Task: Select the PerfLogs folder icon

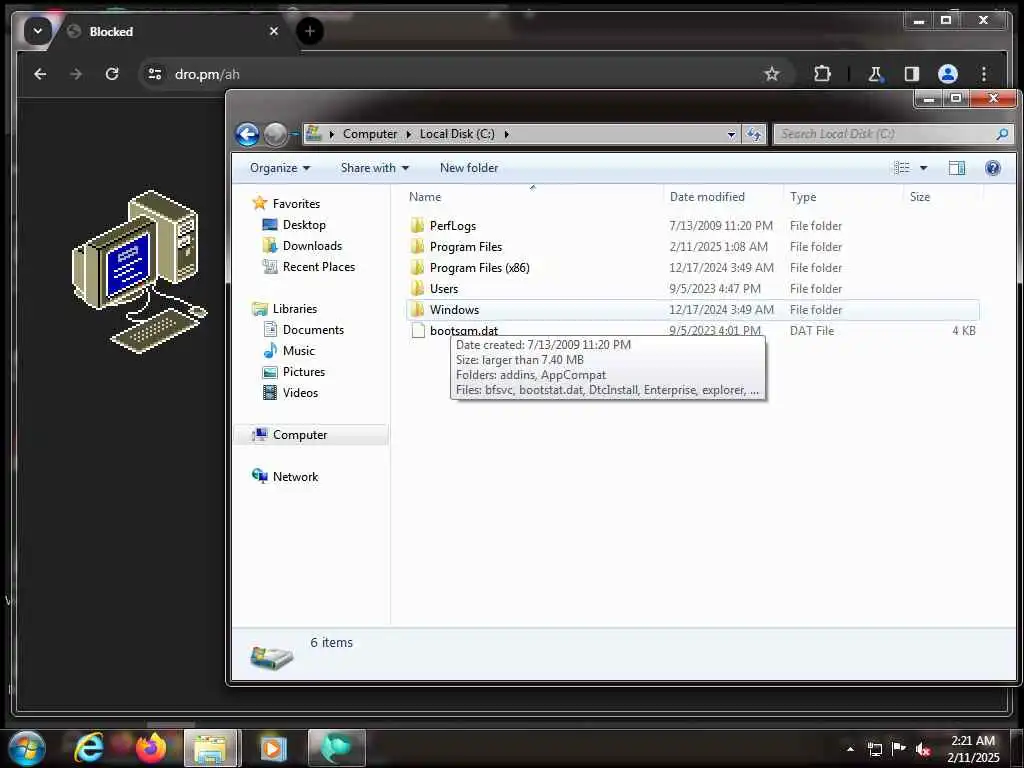Action: (417, 226)
